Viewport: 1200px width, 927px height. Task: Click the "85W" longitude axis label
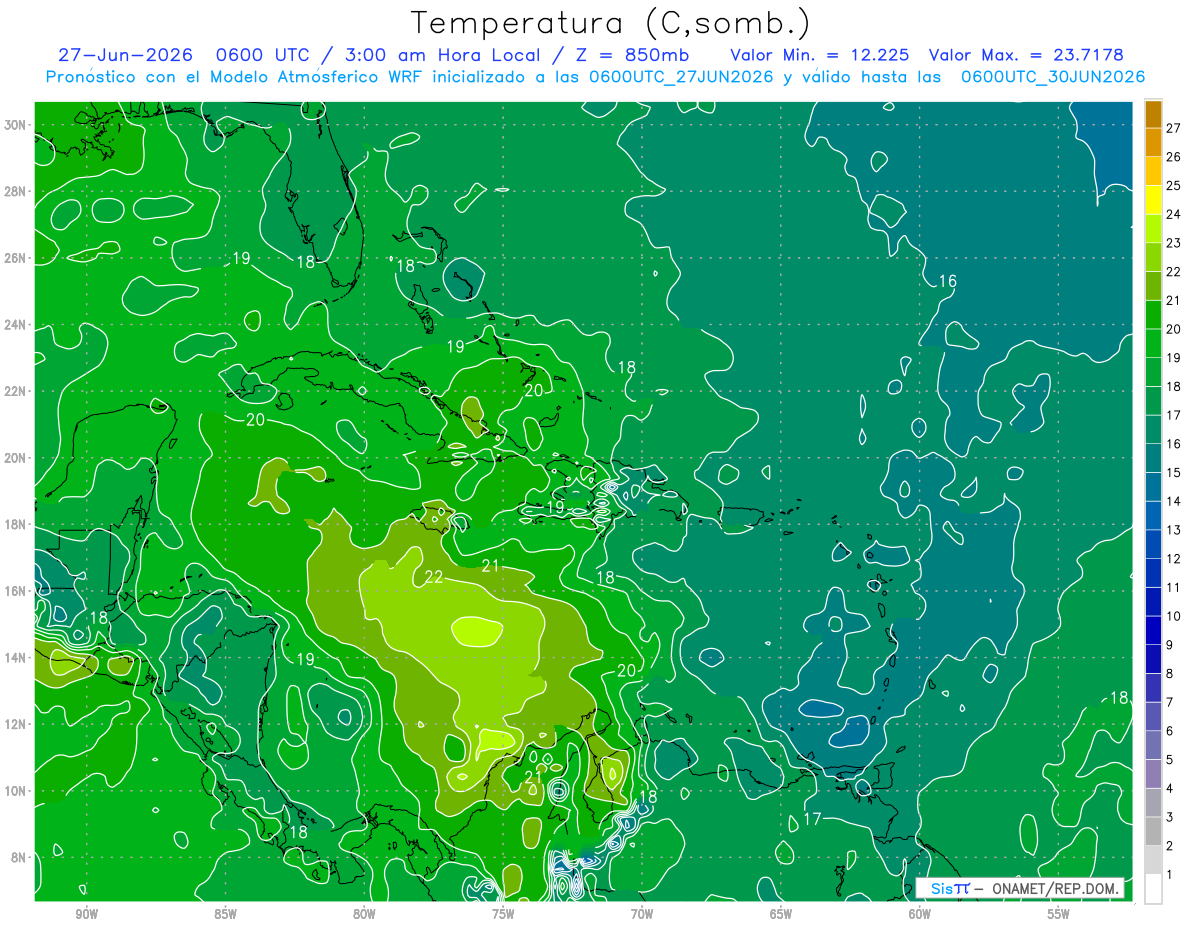point(226,914)
